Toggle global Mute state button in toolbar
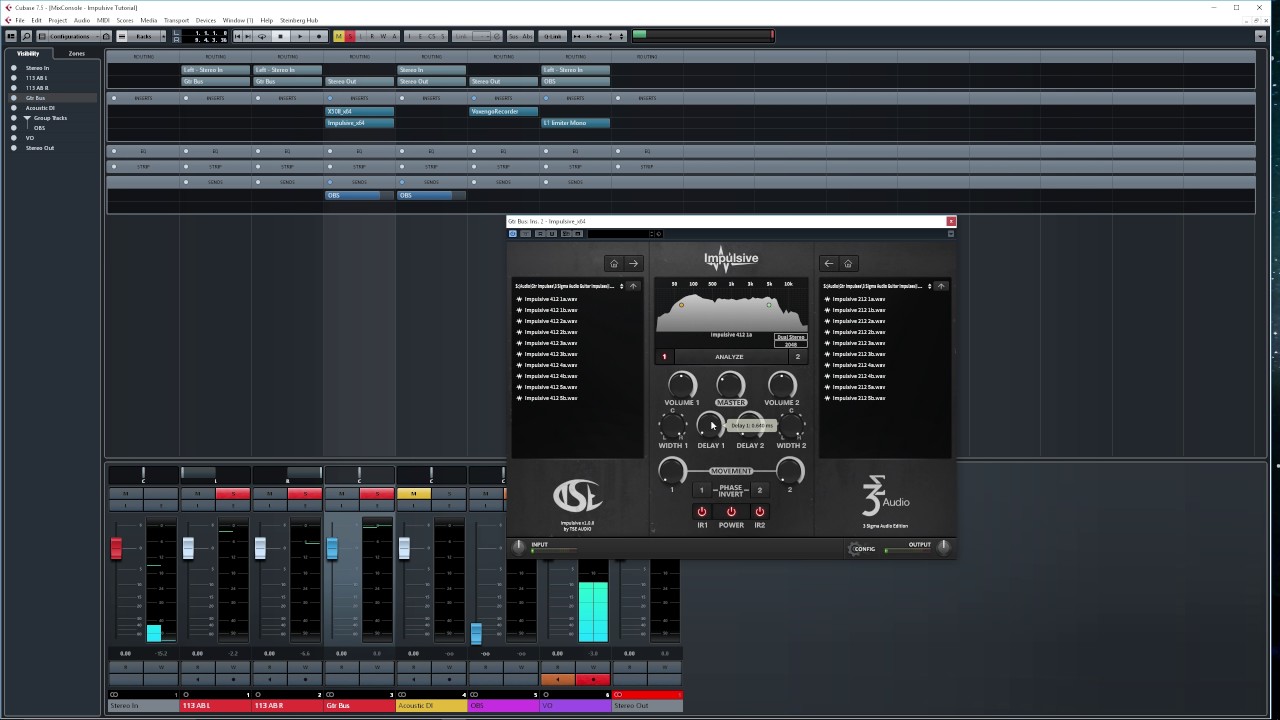Screen dimensions: 1280x720 [x=338, y=36]
